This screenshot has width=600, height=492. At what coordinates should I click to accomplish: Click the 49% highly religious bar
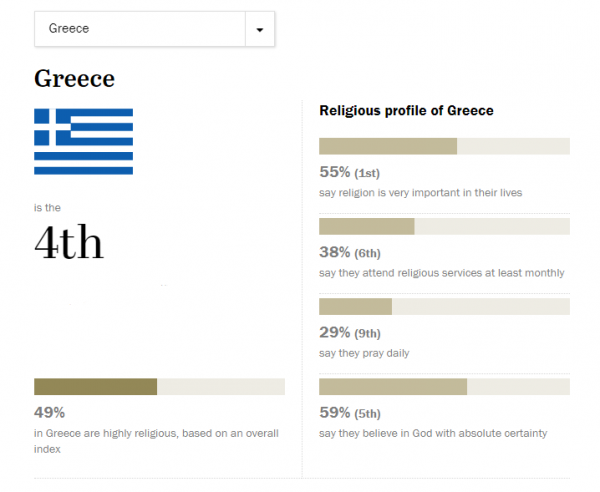159,387
